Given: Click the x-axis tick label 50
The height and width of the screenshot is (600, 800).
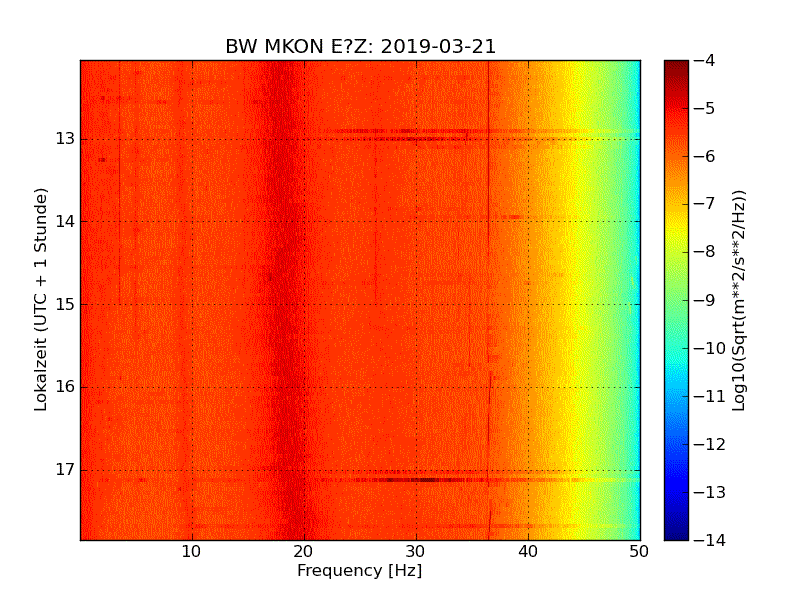Looking at the screenshot, I should [x=639, y=552].
